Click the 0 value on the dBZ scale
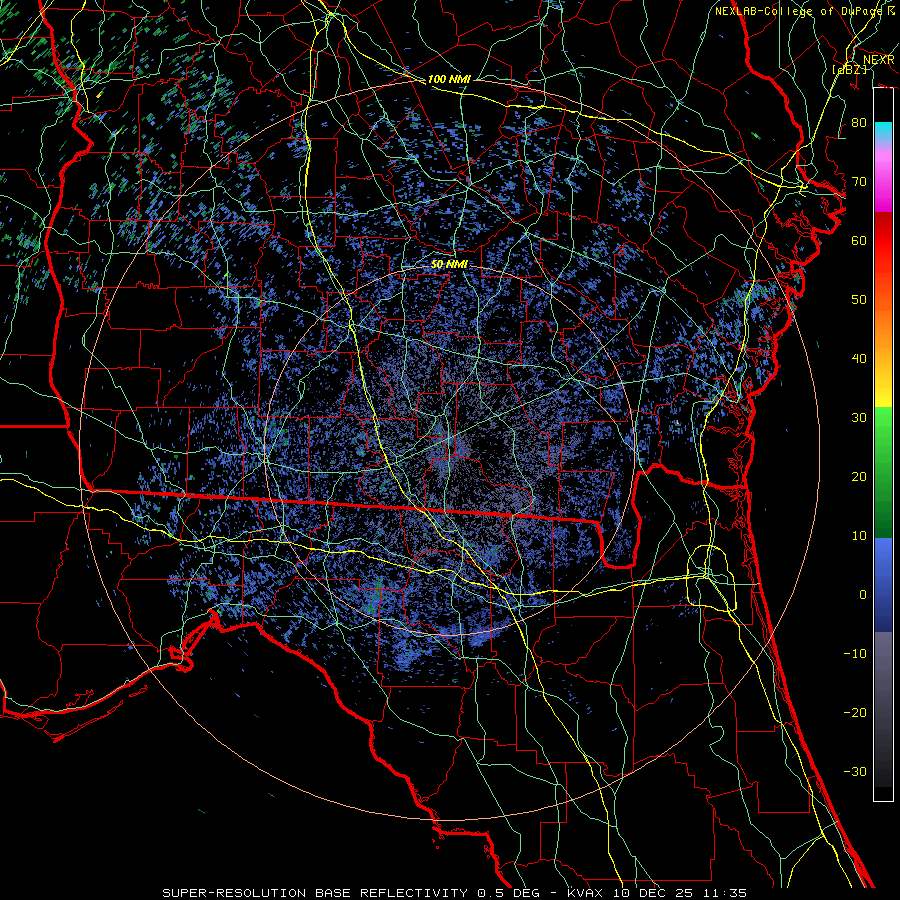The image size is (900, 900). [x=863, y=595]
